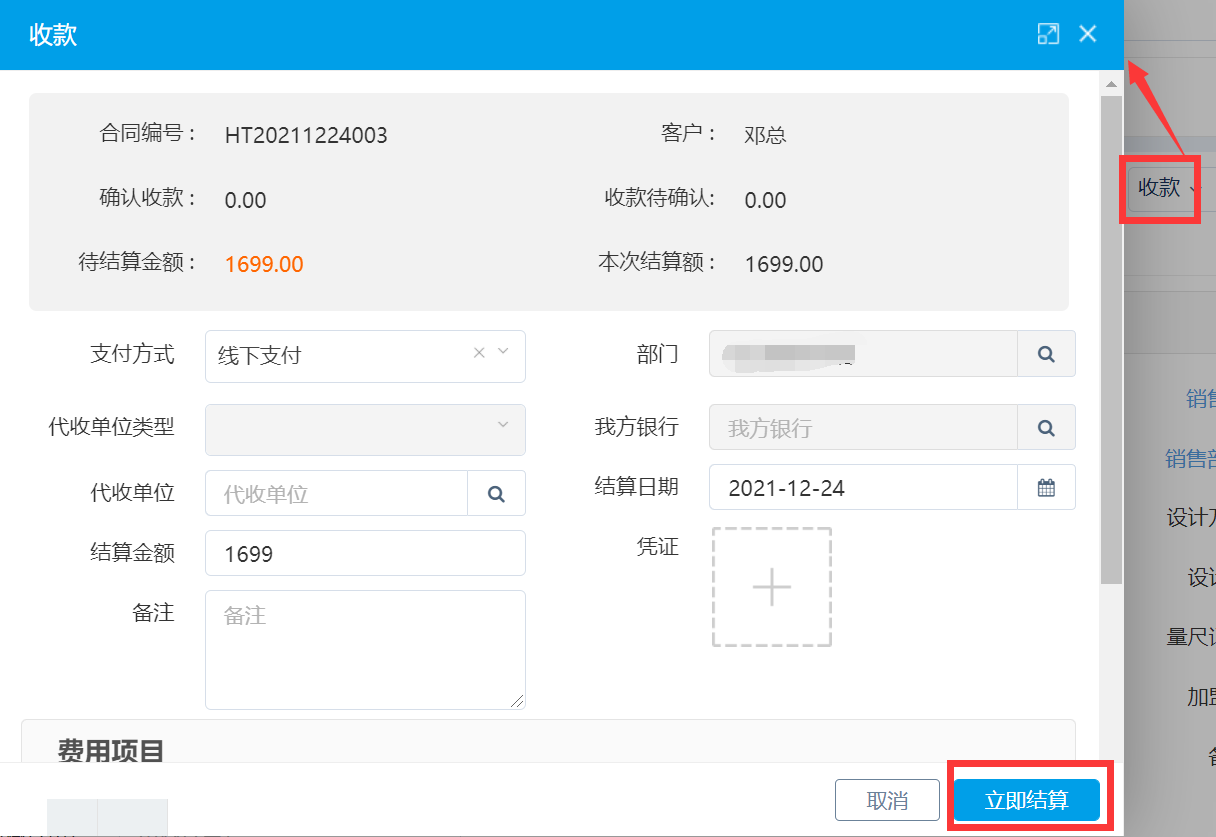Click the customer name 邓总
The height and width of the screenshot is (837, 1216).
tap(765, 135)
